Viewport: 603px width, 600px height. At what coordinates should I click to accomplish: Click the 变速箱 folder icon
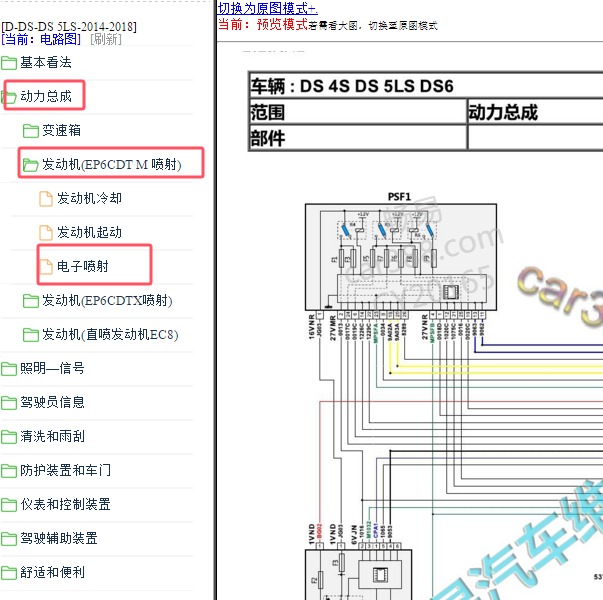[30, 131]
